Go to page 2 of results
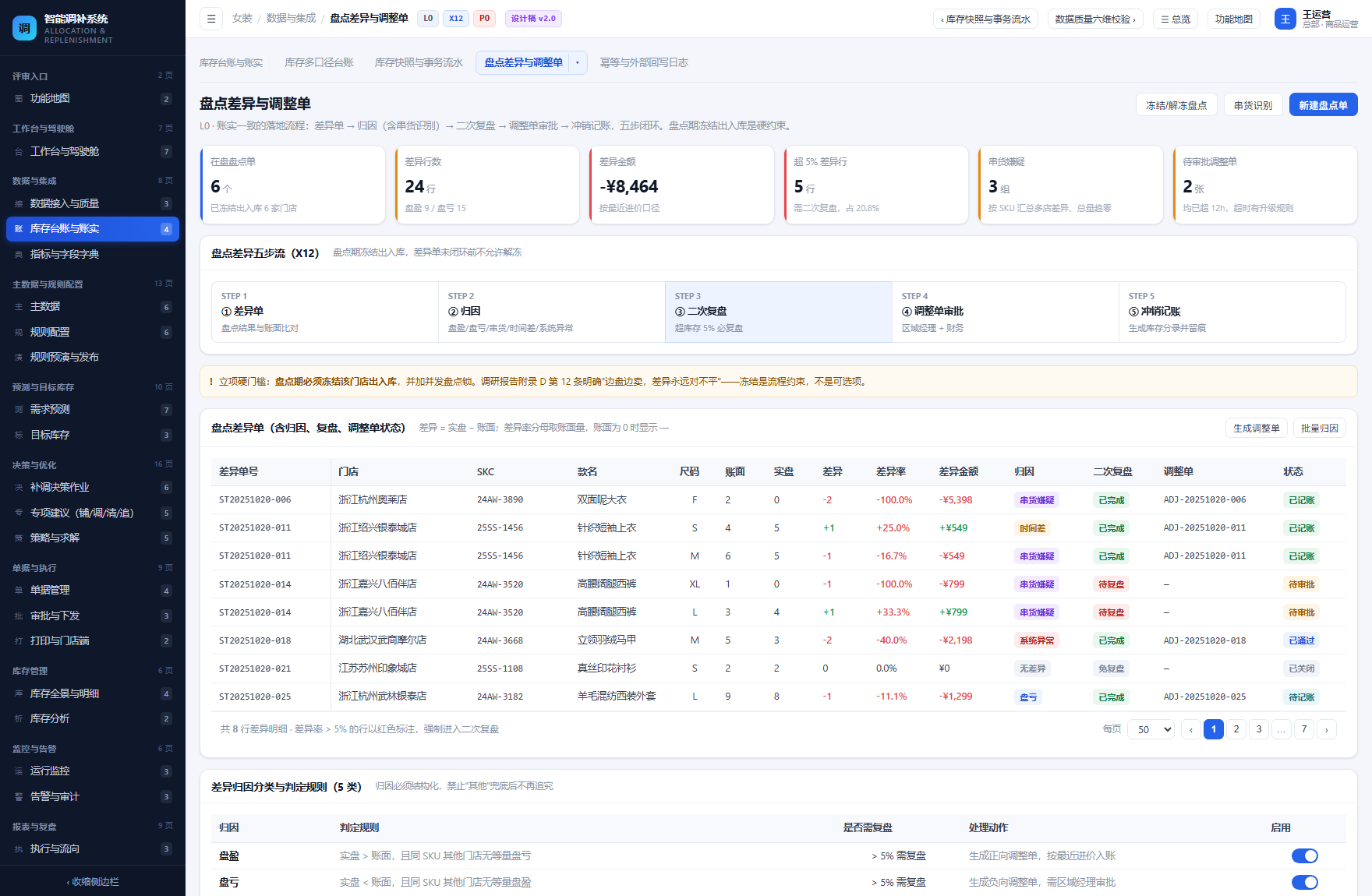The width and height of the screenshot is (1372, 896). point(1236,729)
